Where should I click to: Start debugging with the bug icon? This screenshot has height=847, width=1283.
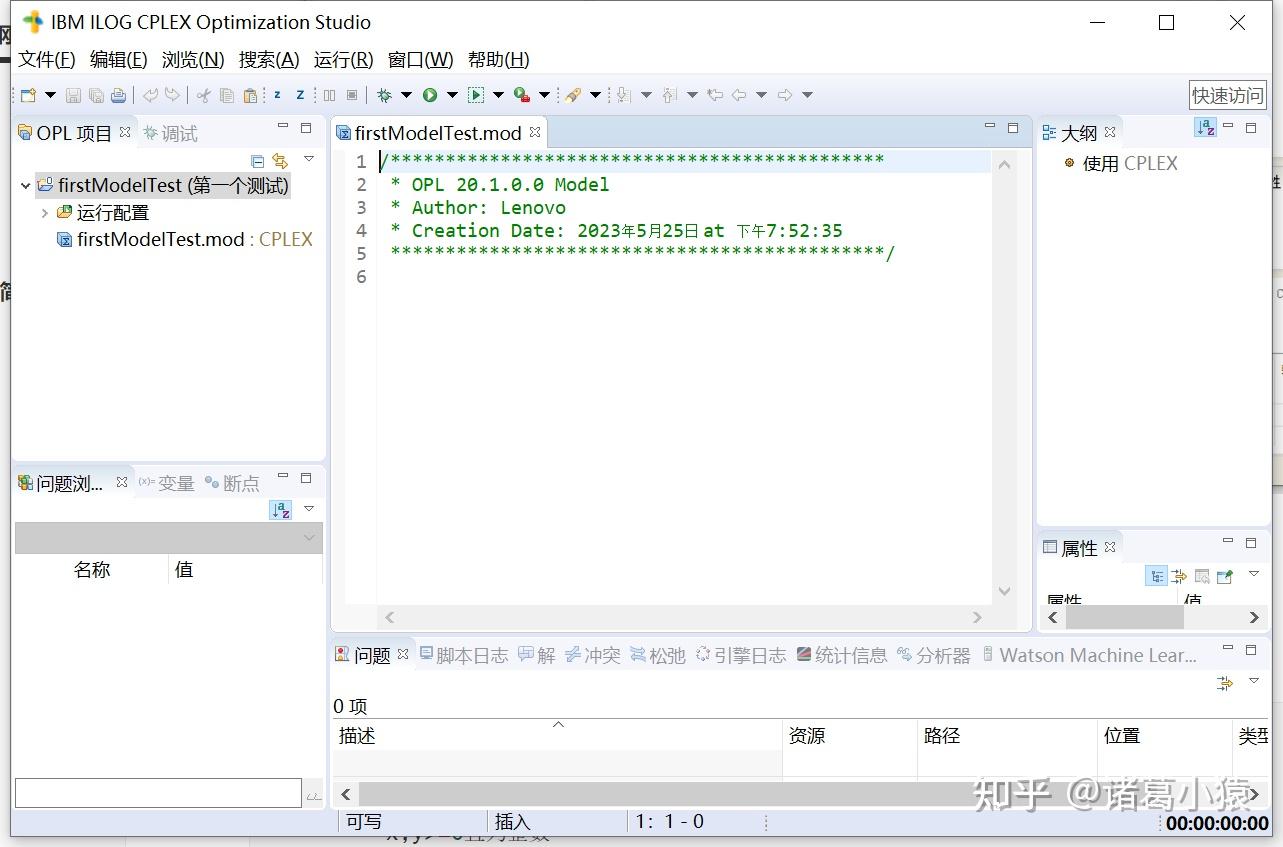point(386,95)
